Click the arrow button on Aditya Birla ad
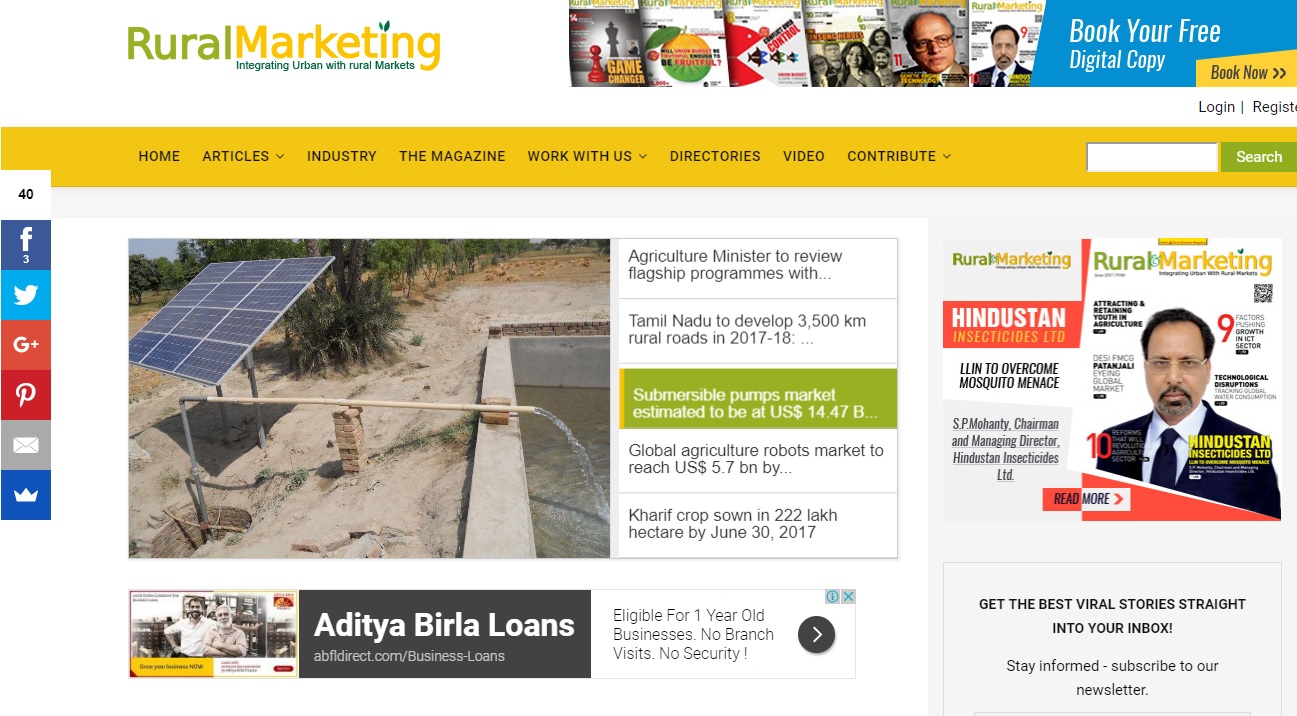The height and width of the screenshot is (716, 1297). [x=816, y=634]
